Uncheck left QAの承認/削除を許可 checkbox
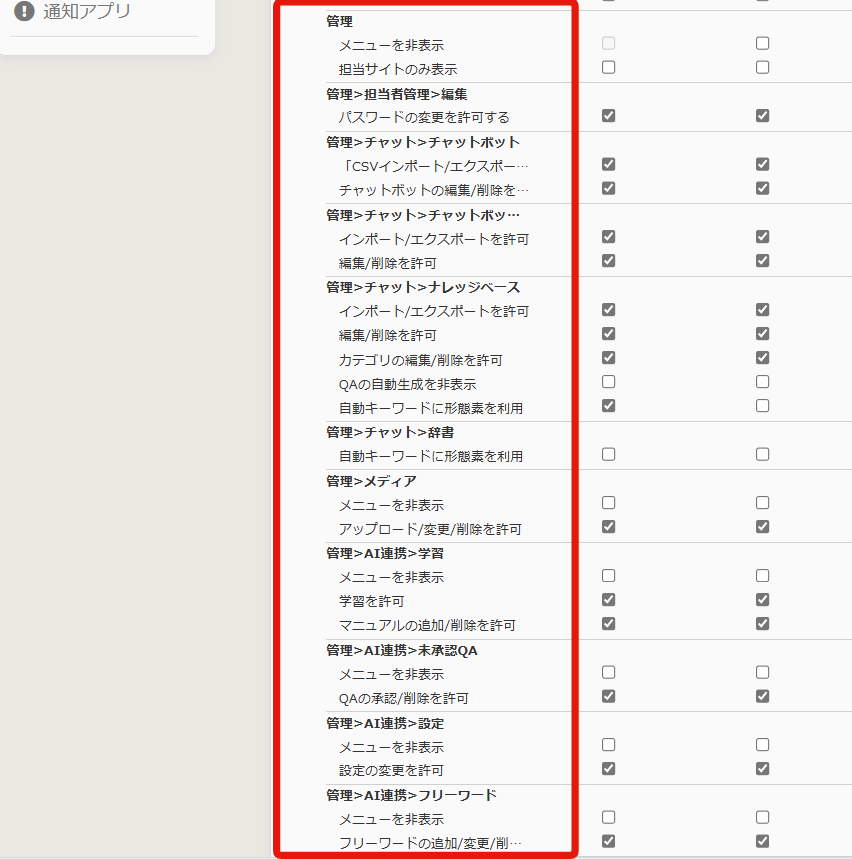Viewport: 852px width, 859px height. pyautogui.click(x=608, y=696)
